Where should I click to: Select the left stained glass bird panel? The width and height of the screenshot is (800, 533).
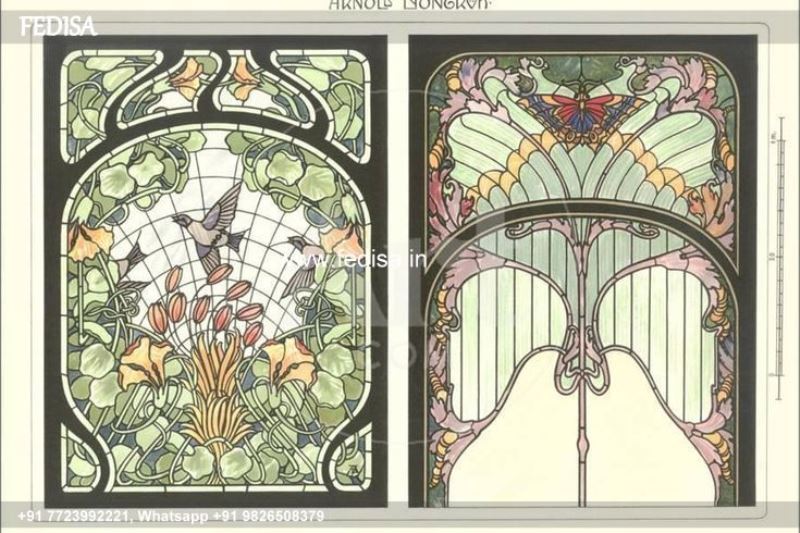[x=215, y=271]
